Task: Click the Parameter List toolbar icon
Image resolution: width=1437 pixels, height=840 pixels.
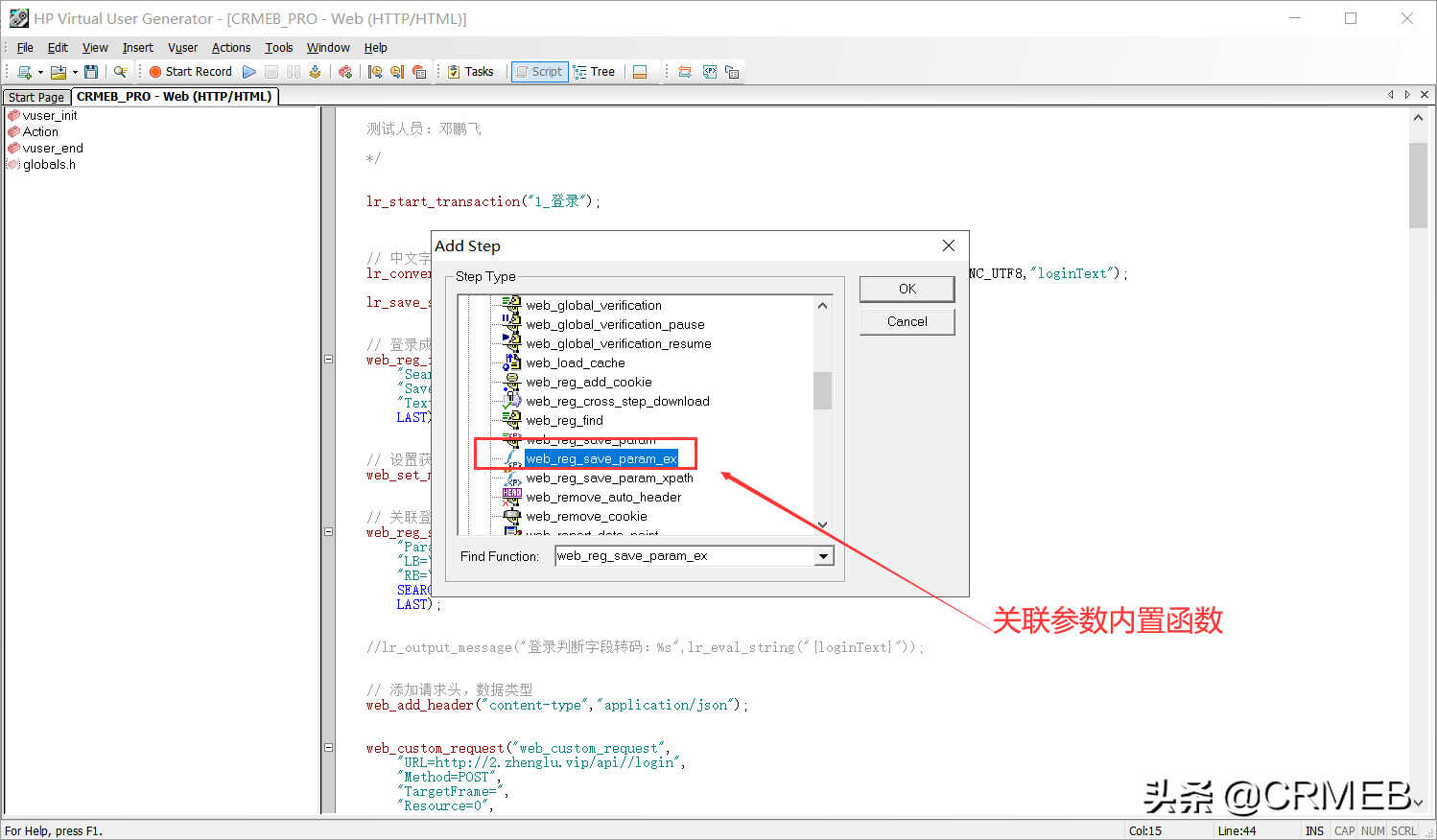Action: tap(710, 72)
